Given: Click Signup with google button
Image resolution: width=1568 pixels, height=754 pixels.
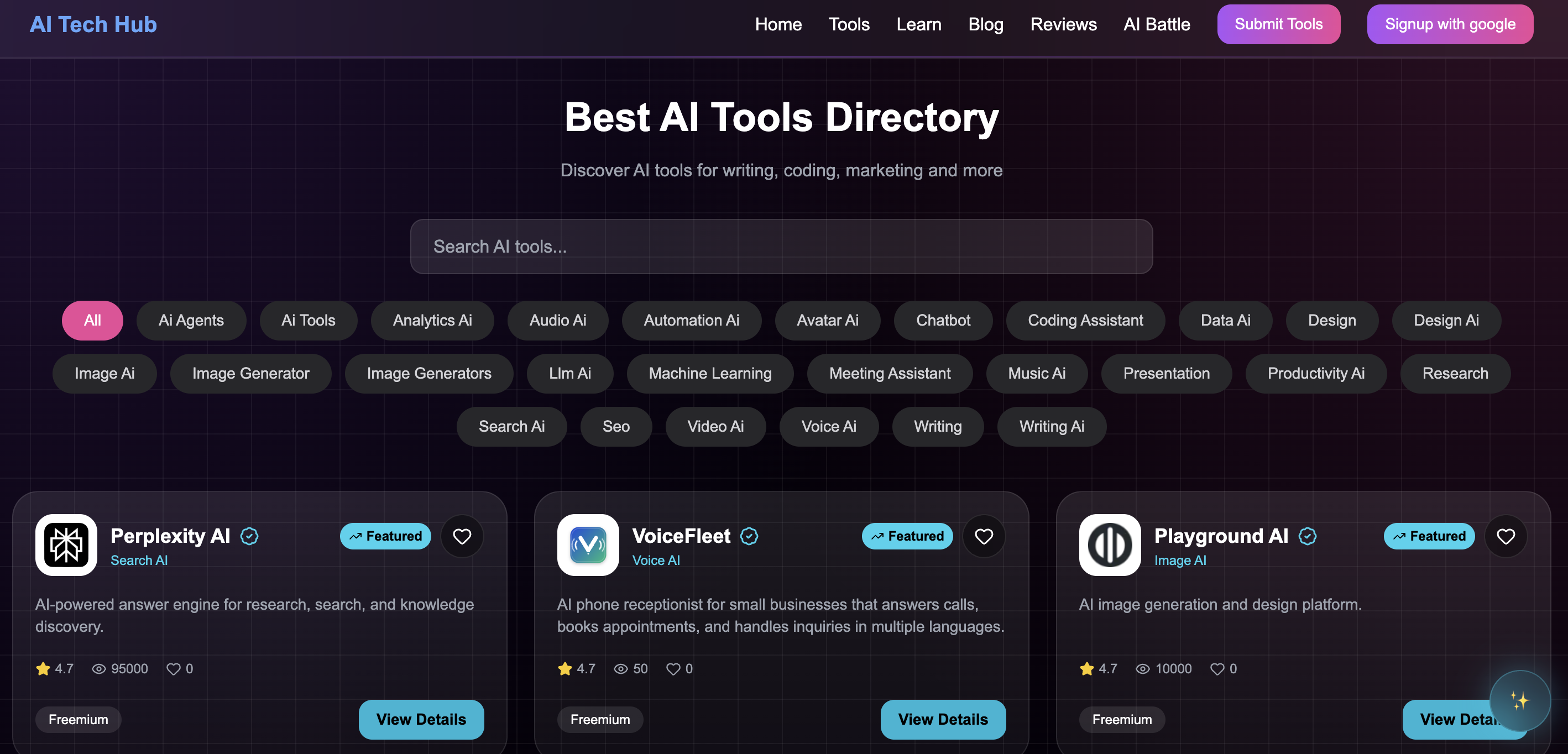Looking at the screenshot, I should coord(1450,24).
